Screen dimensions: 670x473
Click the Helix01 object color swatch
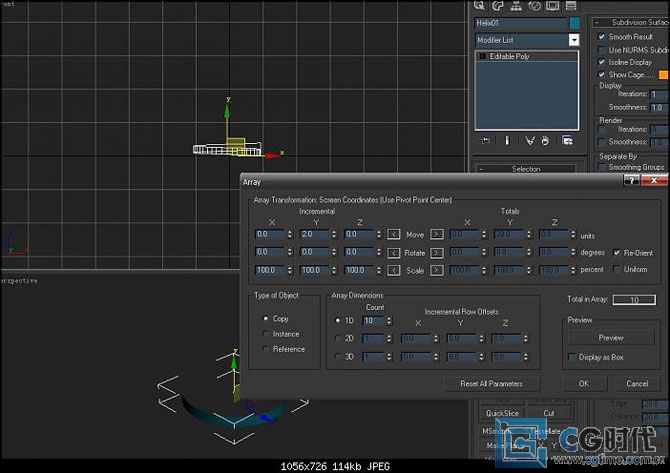click(x=574, y=23)
